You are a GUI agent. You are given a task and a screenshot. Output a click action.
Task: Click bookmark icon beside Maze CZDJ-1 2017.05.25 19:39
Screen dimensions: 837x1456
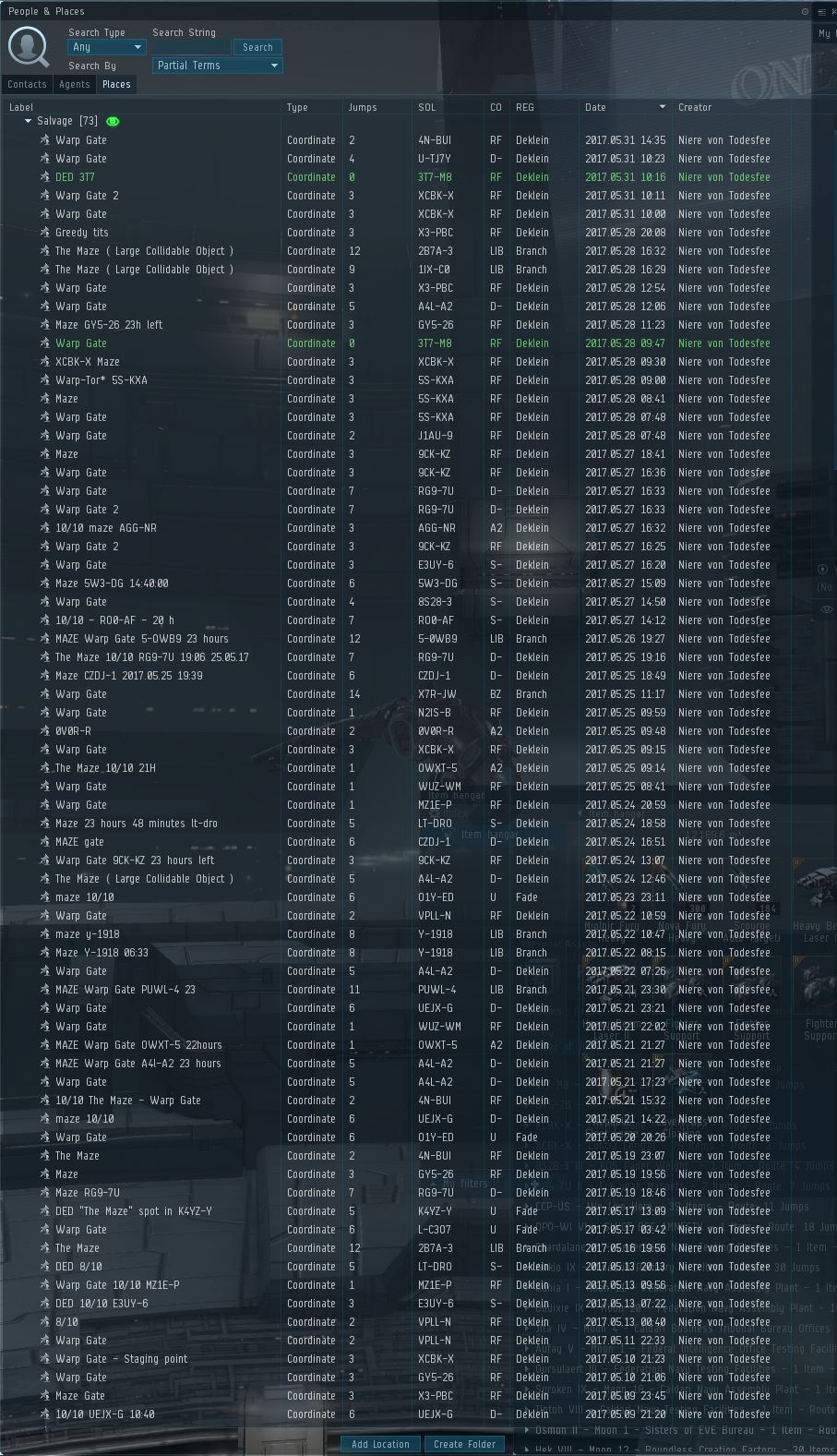(x=44, y=676)
